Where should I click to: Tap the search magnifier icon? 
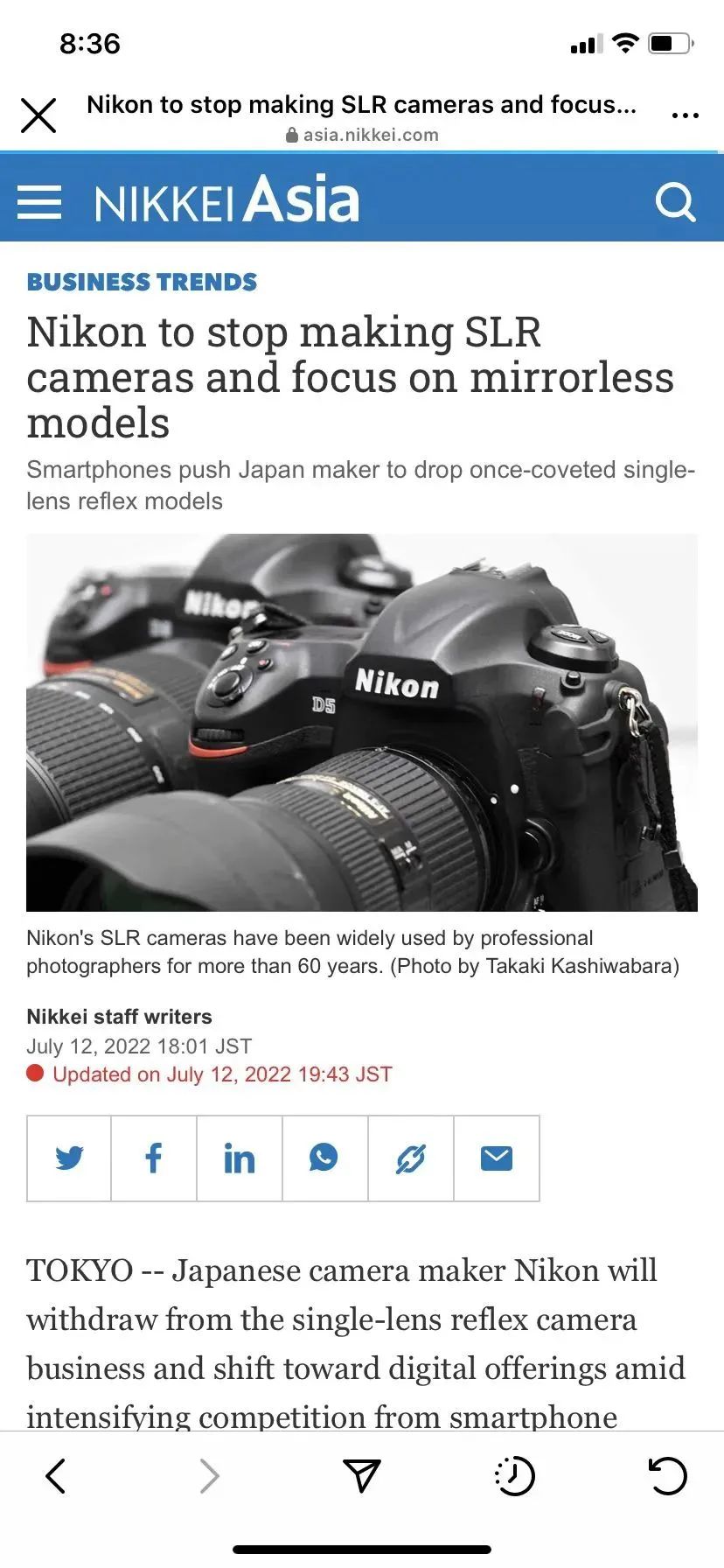675,202
